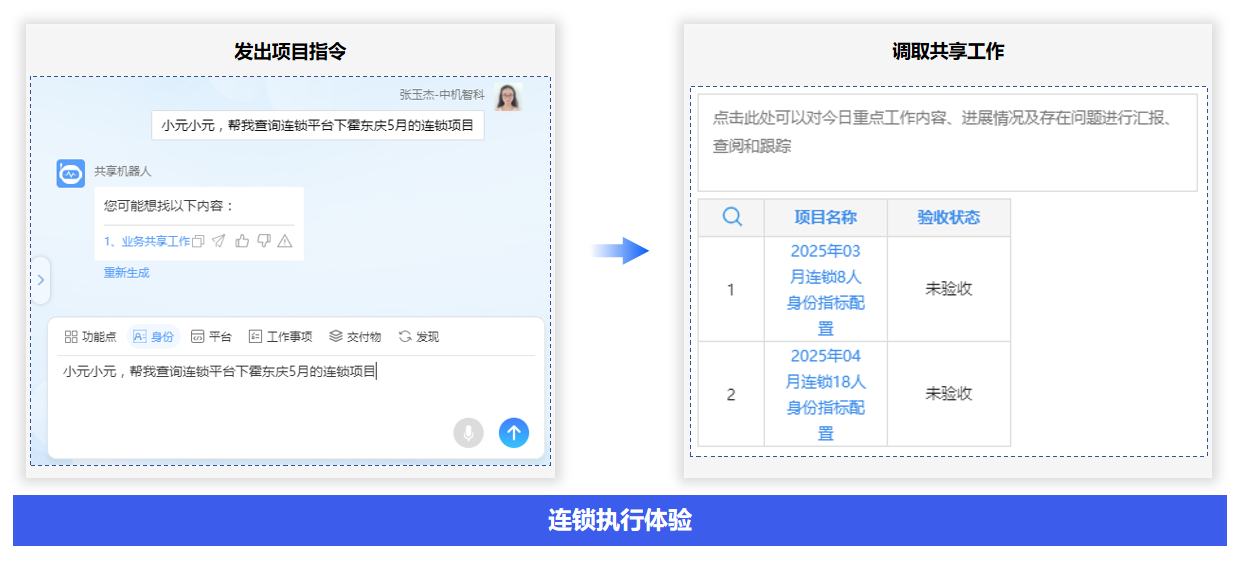The height and width of the screenshot is (565, 1244).
Task: Select the 交付物 tab
Action: pyautogui.click(x=355, y=337)
